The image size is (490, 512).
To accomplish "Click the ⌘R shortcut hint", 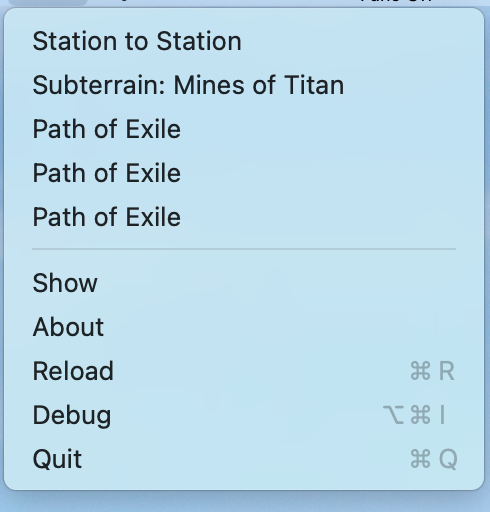I will pyautogui.click(x=432, y=371).
